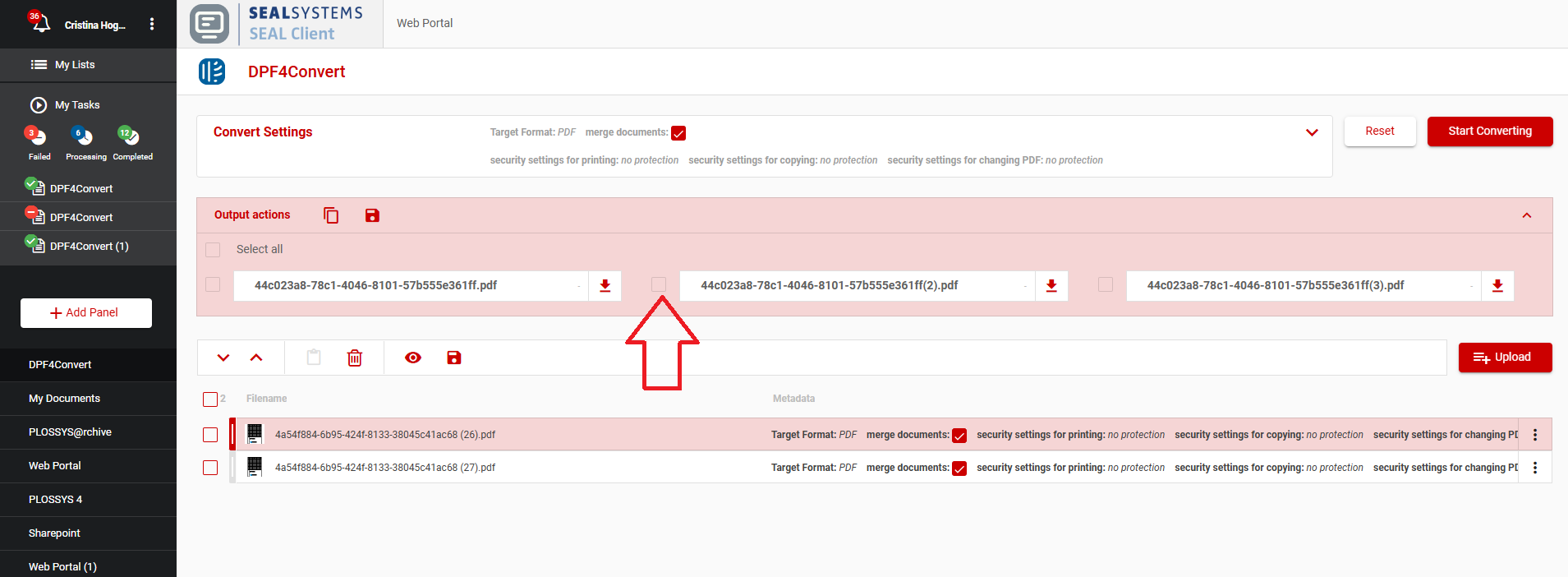Toggle merge documents checkbox in Convert Settings

(678, 133)
